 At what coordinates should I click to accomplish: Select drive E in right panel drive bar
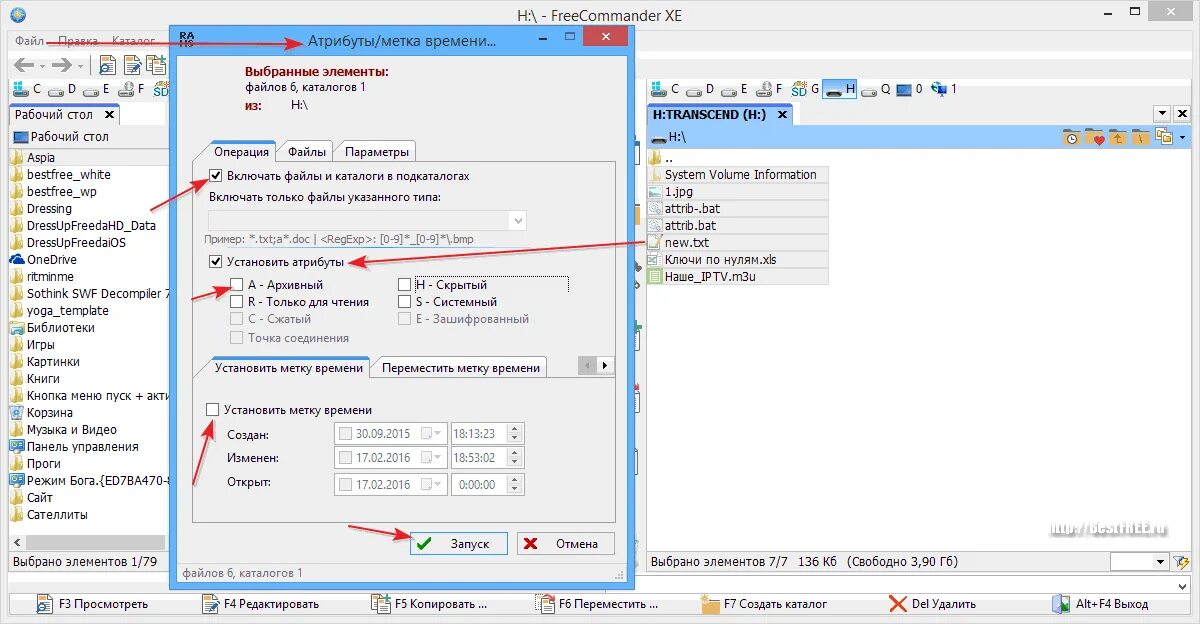point(734,89)
